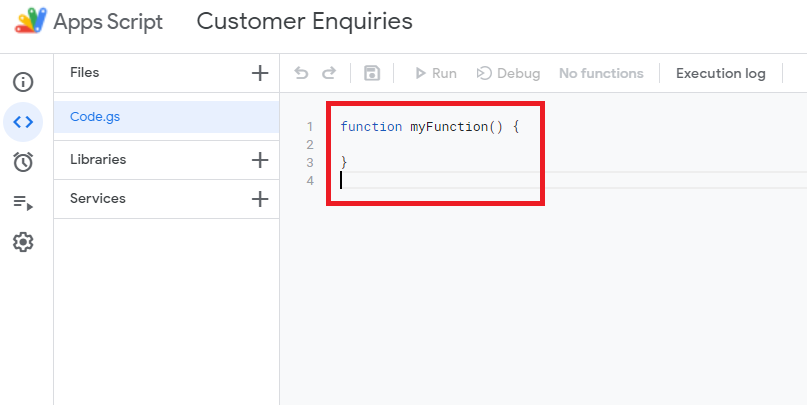Add a library using the plus icon
Screen dimensions: 807x405
click(260, 159)
